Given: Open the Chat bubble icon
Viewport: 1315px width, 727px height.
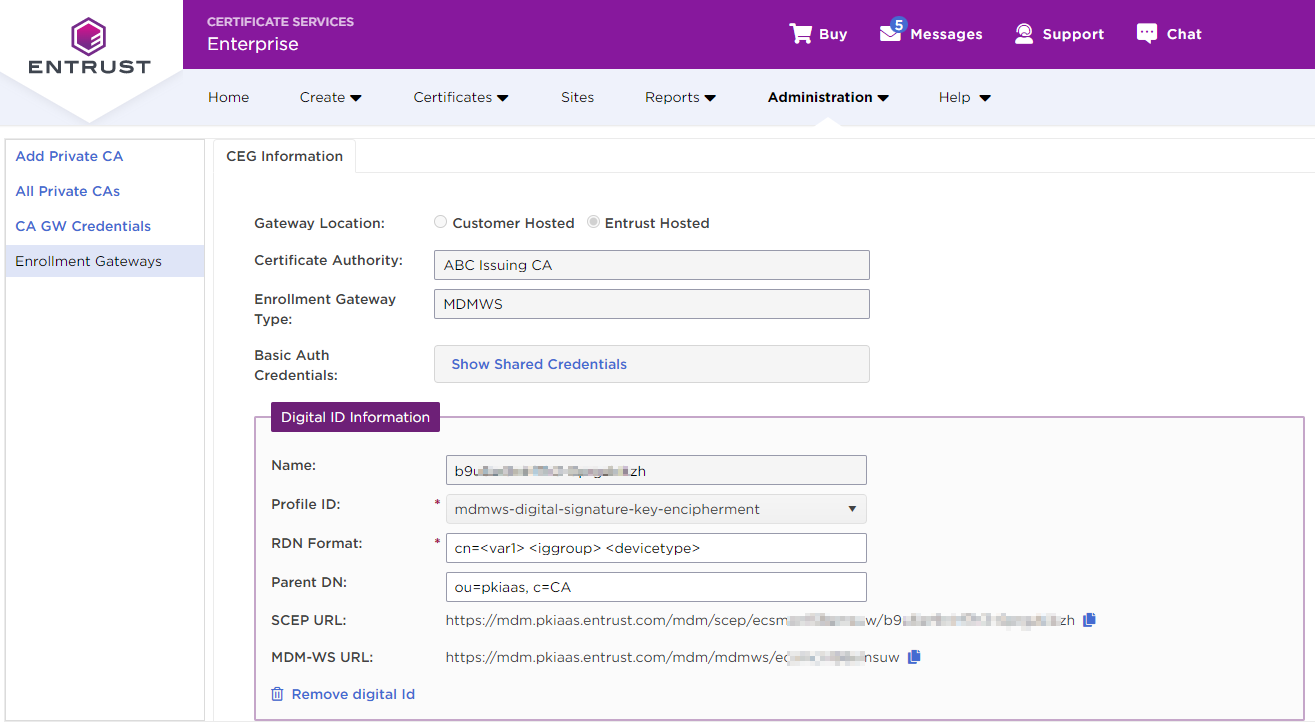Looking at the screenshot, I should click(x=1147, y=33).
